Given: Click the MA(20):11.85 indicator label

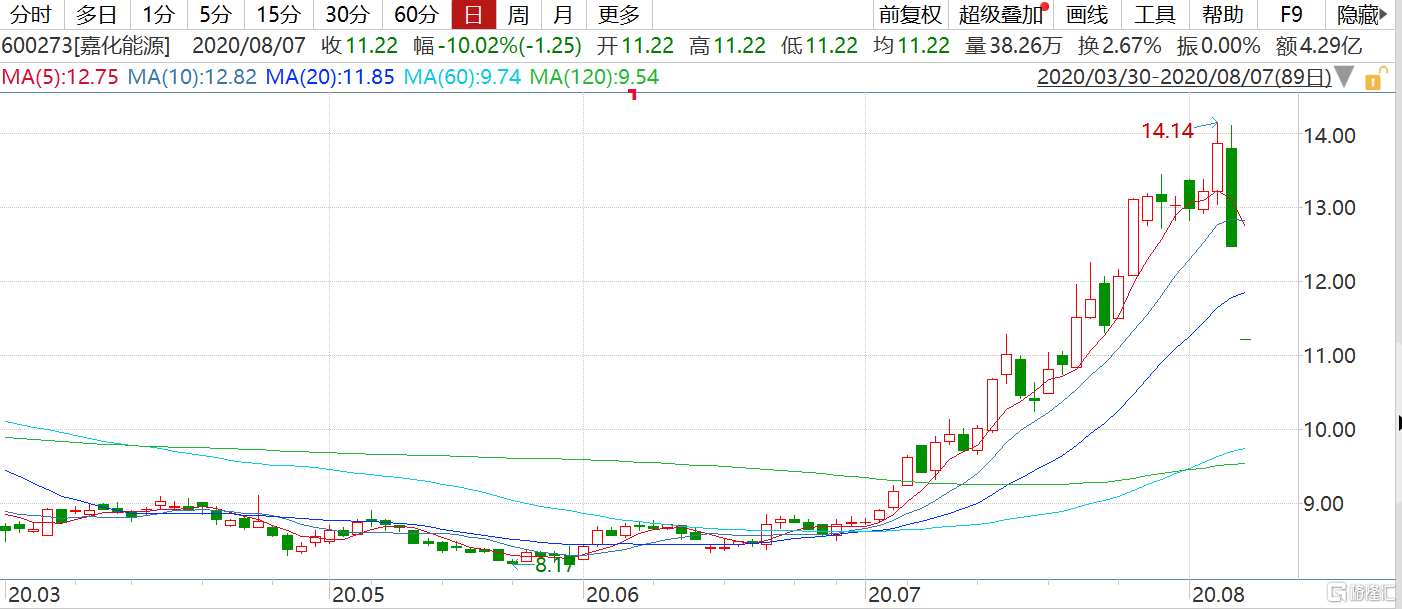Looking at the screenshot, I should (330, 77).
